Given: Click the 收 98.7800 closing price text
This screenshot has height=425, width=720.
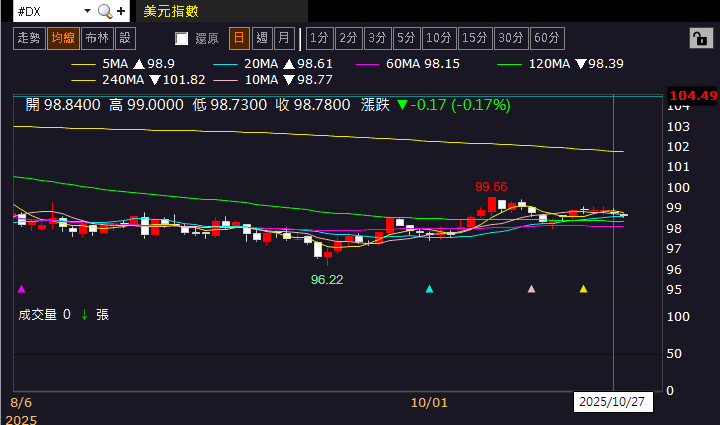Looking at the screenshot, I should click(x=313, y=105).
